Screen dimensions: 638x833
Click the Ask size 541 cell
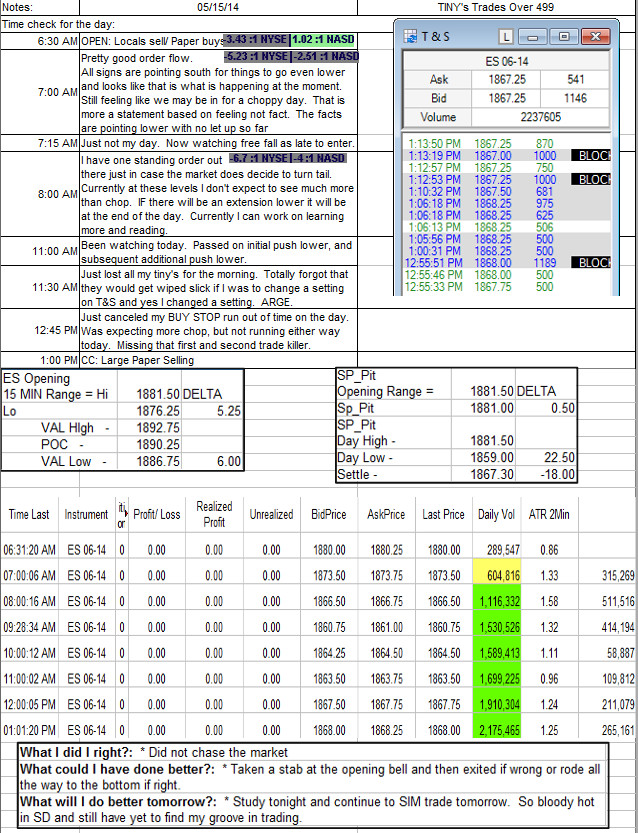point(575,80)
